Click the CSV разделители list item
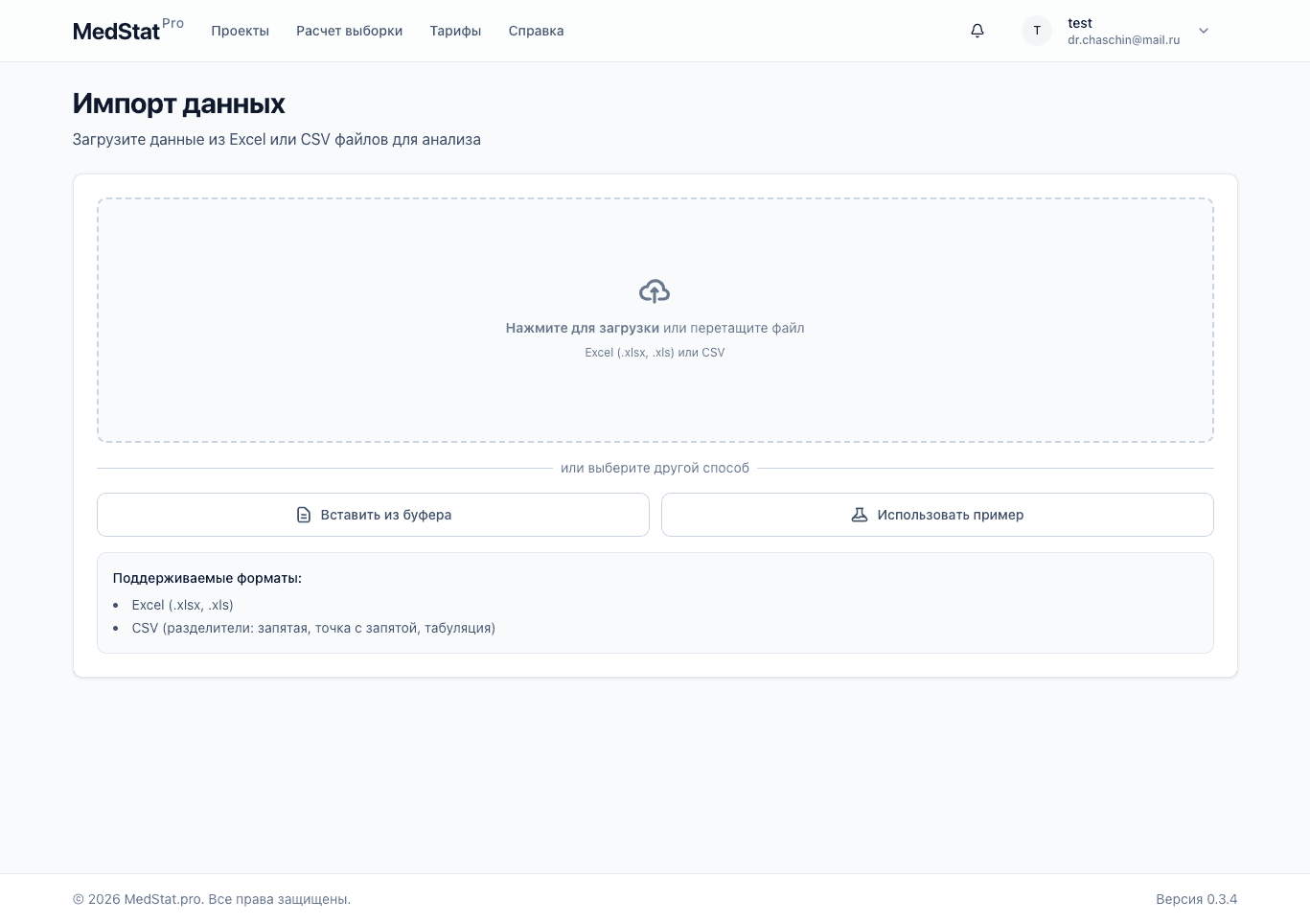This screenshot has width=1310, height=924. tap(313, 628)
